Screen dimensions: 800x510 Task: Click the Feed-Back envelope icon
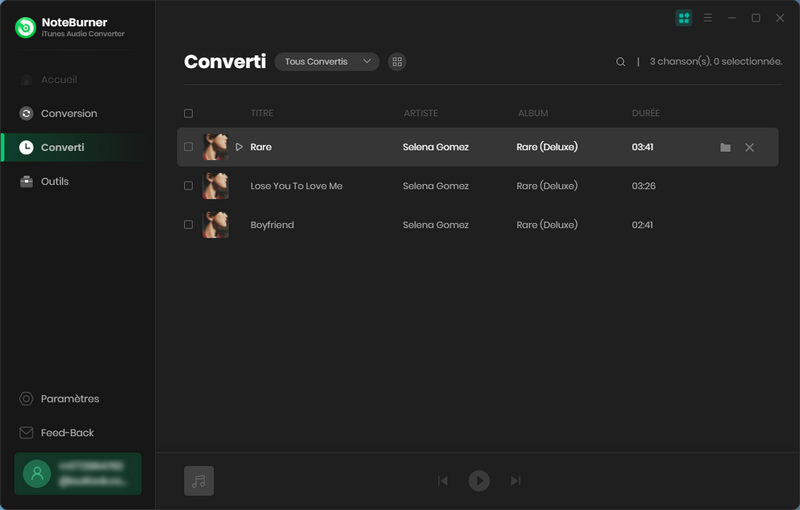pyautogui.click(x=26, y=432)
